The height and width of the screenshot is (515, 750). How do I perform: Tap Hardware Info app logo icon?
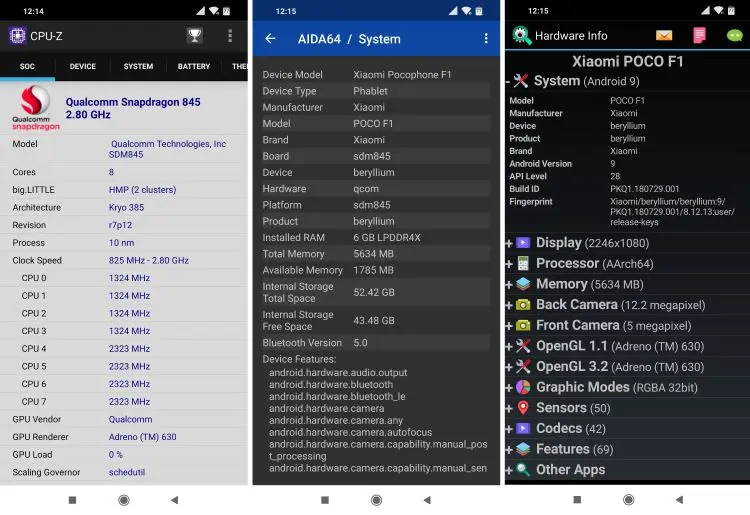[521, 35]
